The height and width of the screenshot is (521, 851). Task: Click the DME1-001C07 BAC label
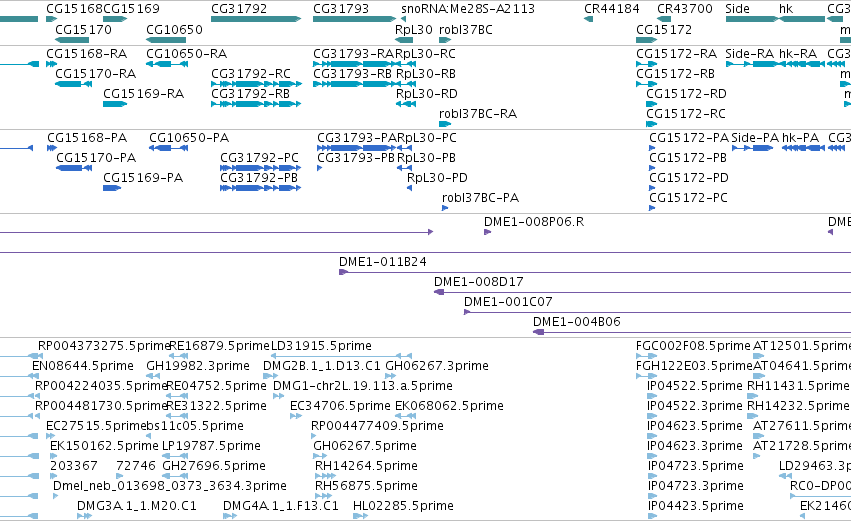[x=508, y=302]
